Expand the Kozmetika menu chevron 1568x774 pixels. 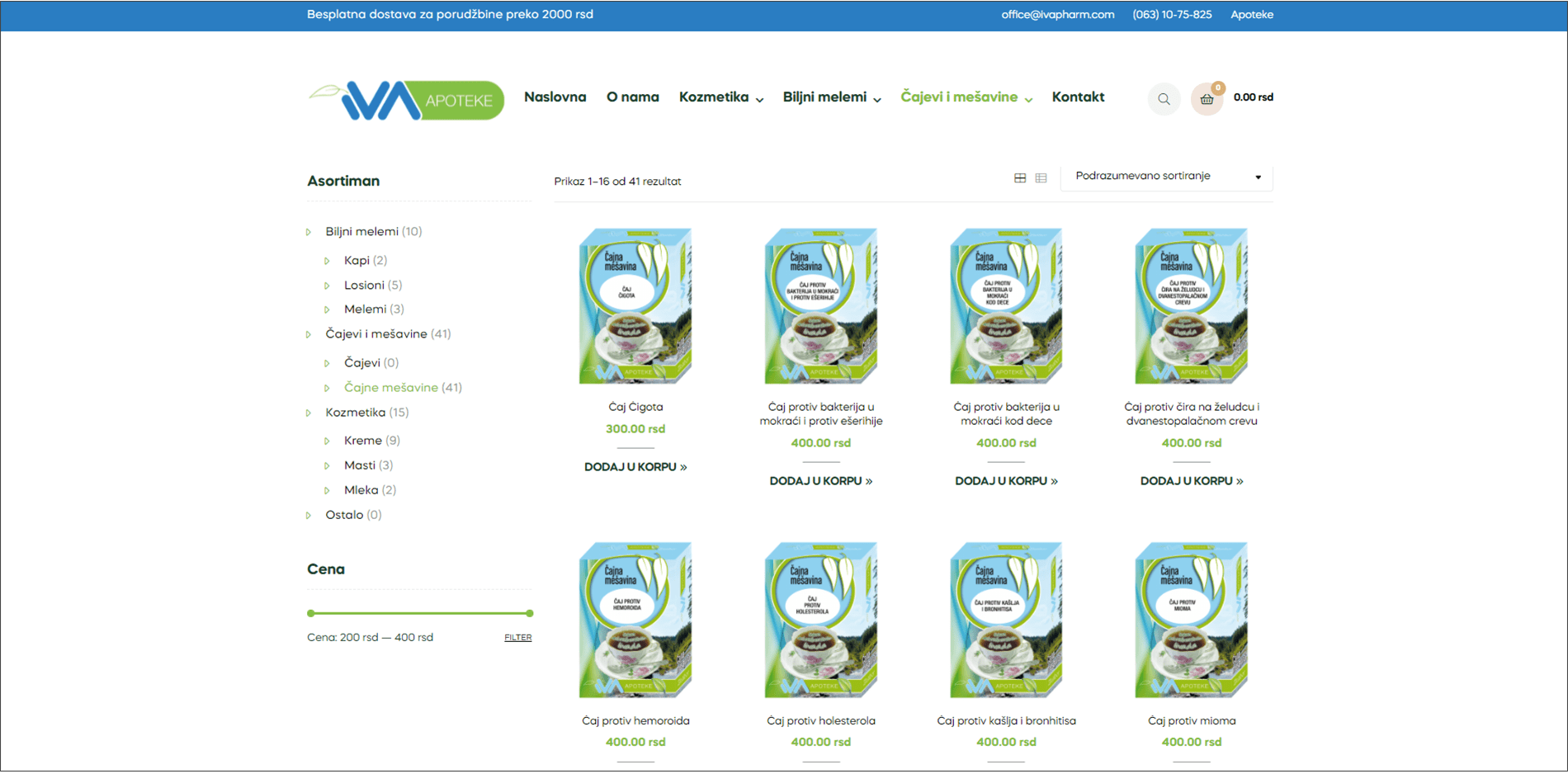[759, 100]
